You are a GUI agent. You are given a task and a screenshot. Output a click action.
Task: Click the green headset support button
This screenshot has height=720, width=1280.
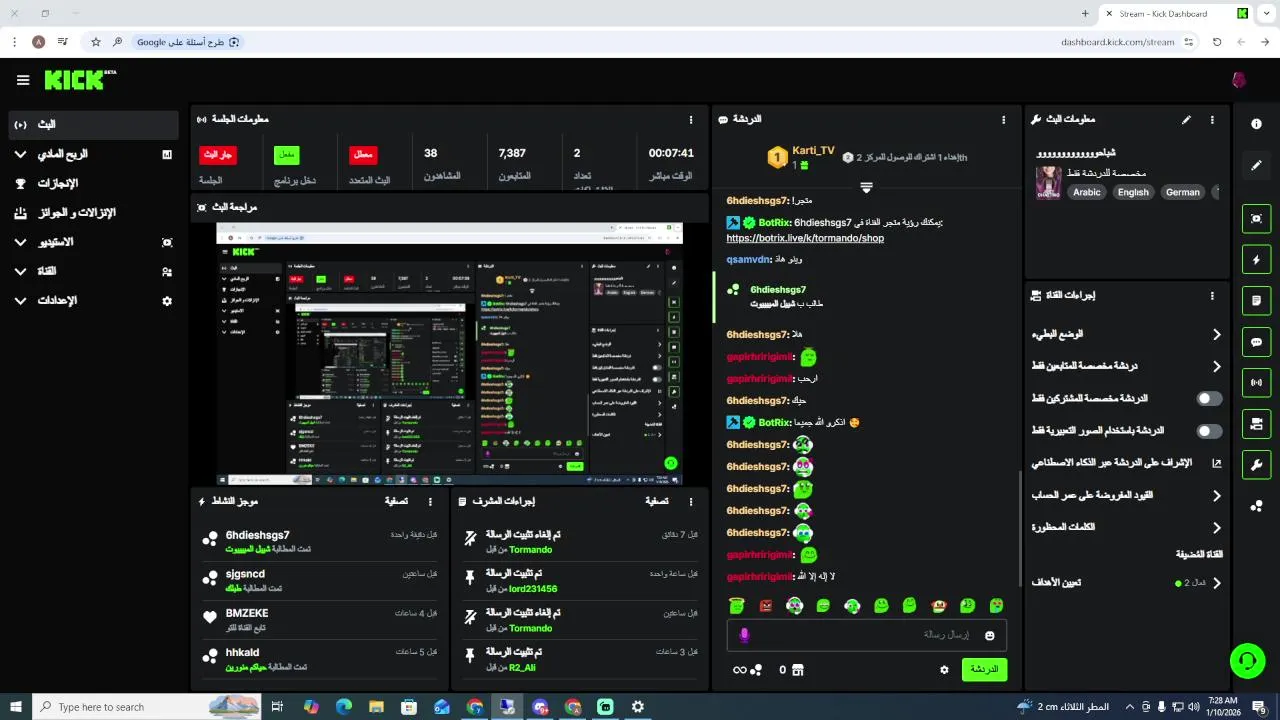pyautogui.click(x=1247, y=661)
